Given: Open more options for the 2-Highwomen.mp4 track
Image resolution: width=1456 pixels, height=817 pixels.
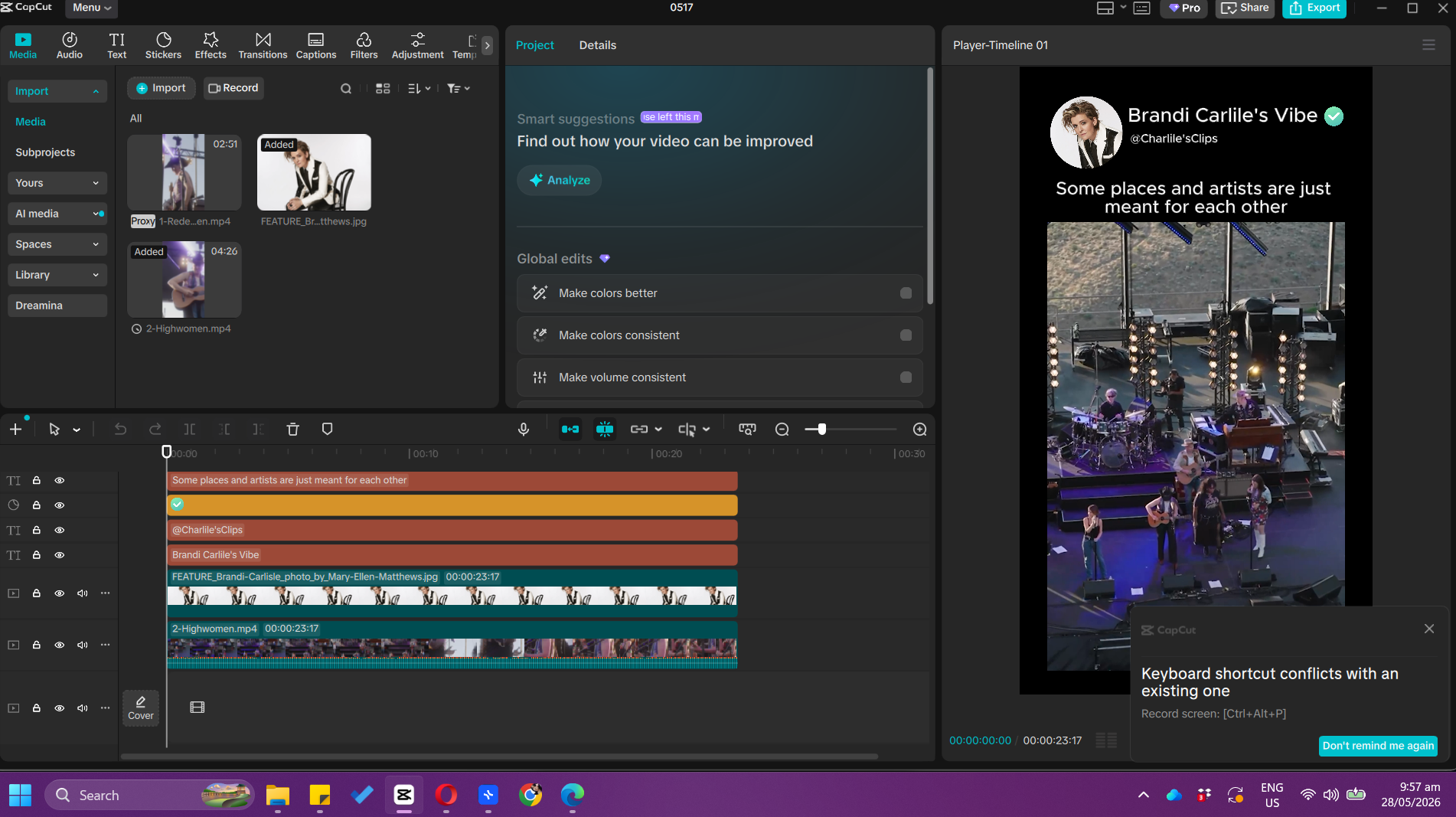Looking at the screenshot, I should 105,645.
